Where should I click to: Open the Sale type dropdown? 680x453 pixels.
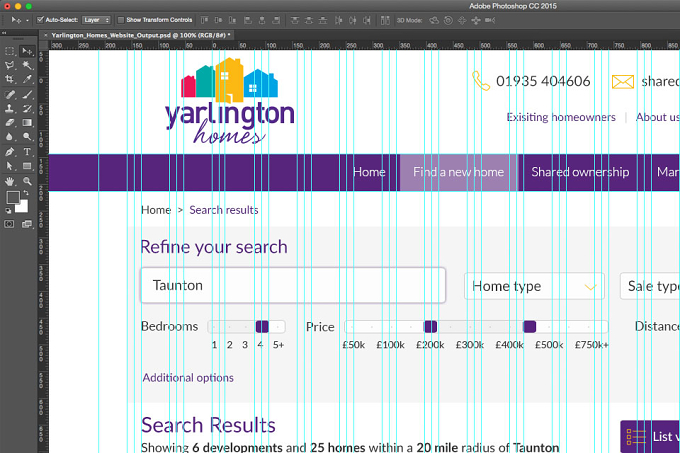tap(650, 286)
